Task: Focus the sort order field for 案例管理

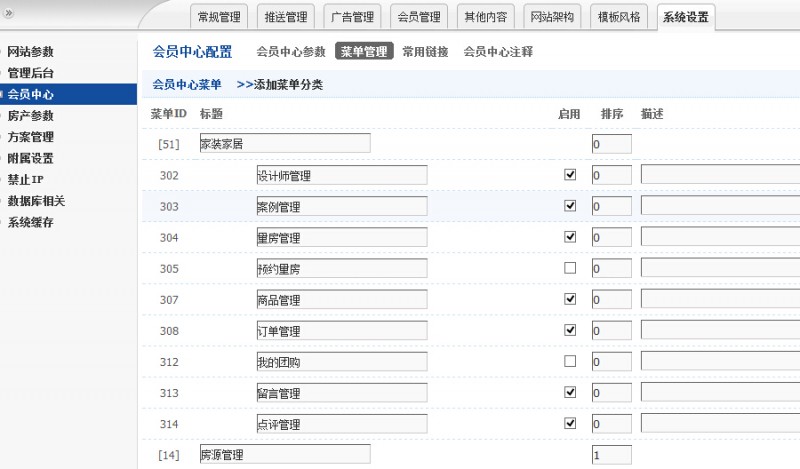Action: [x=611, y=206]
